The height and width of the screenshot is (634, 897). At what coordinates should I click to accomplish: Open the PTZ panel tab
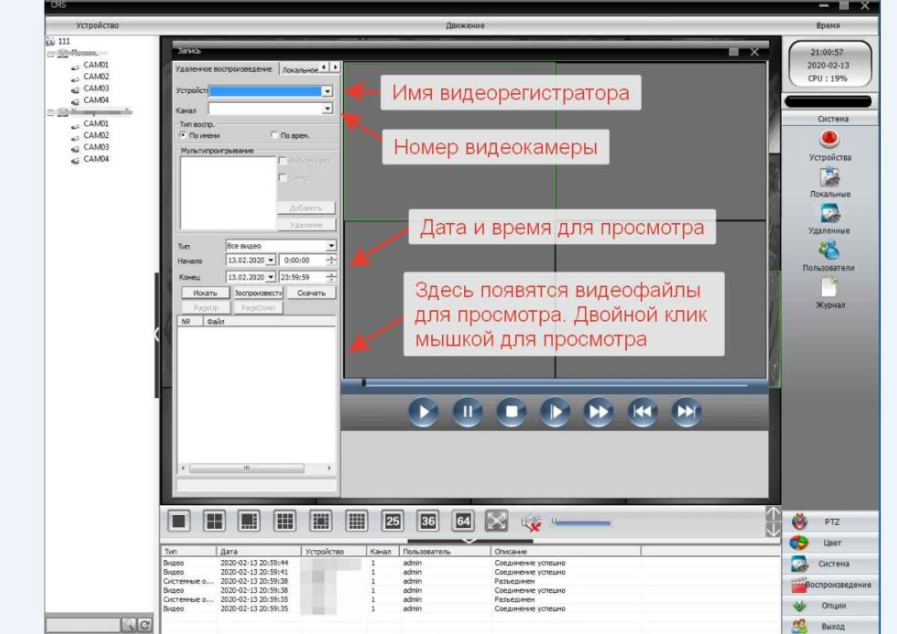click(x=829, y=521)
